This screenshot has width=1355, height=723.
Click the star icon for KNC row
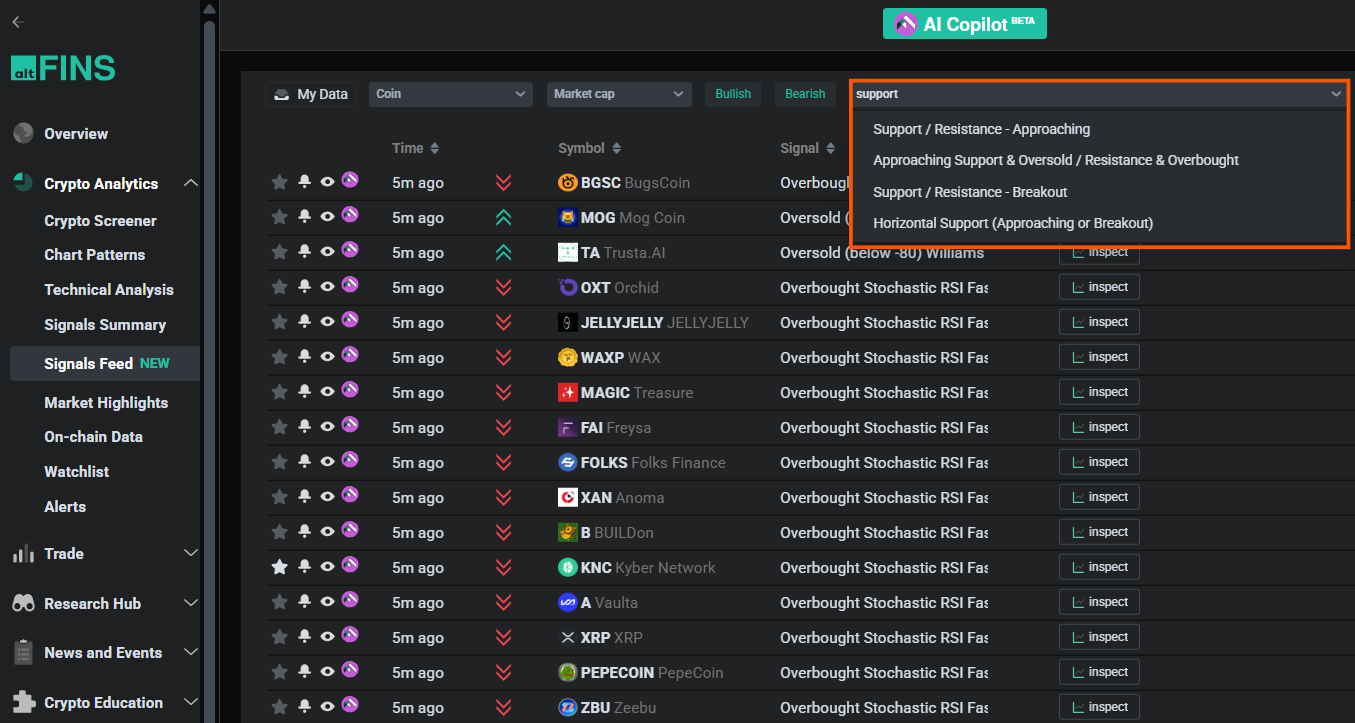[280, 567]
